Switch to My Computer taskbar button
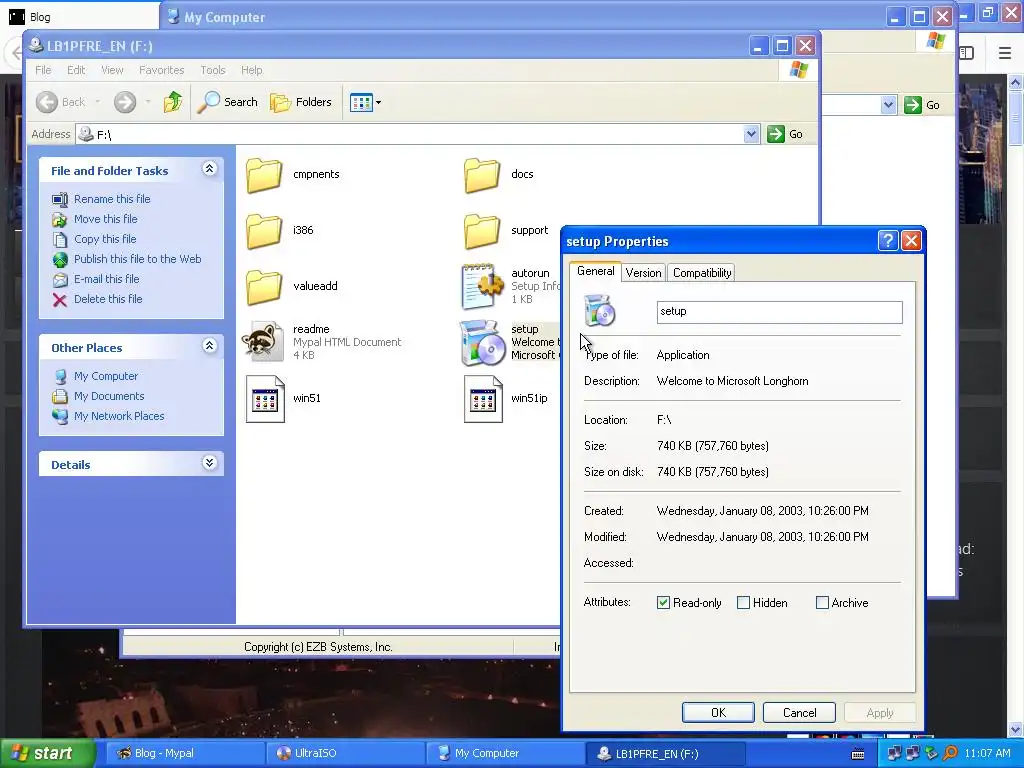The height and width of the screenshot is (768, 1024). click(504, 753)
